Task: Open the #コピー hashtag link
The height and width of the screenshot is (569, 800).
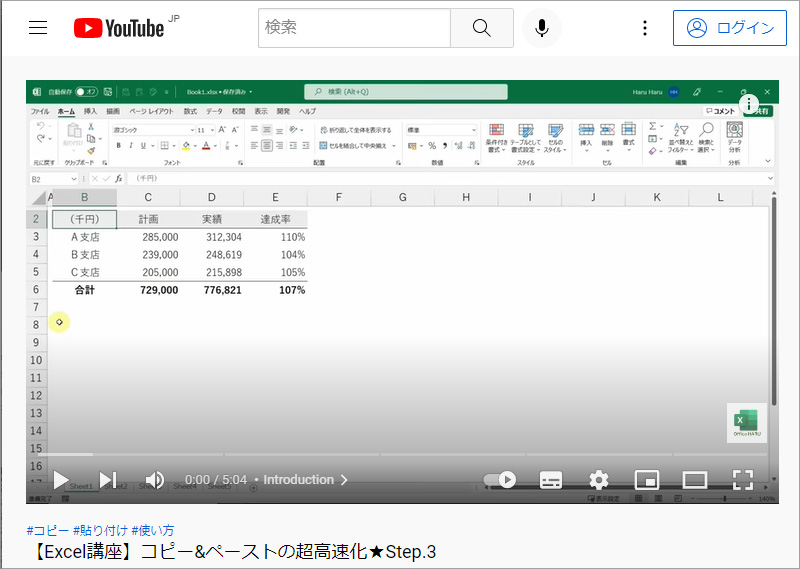Action: click(47, 530)
